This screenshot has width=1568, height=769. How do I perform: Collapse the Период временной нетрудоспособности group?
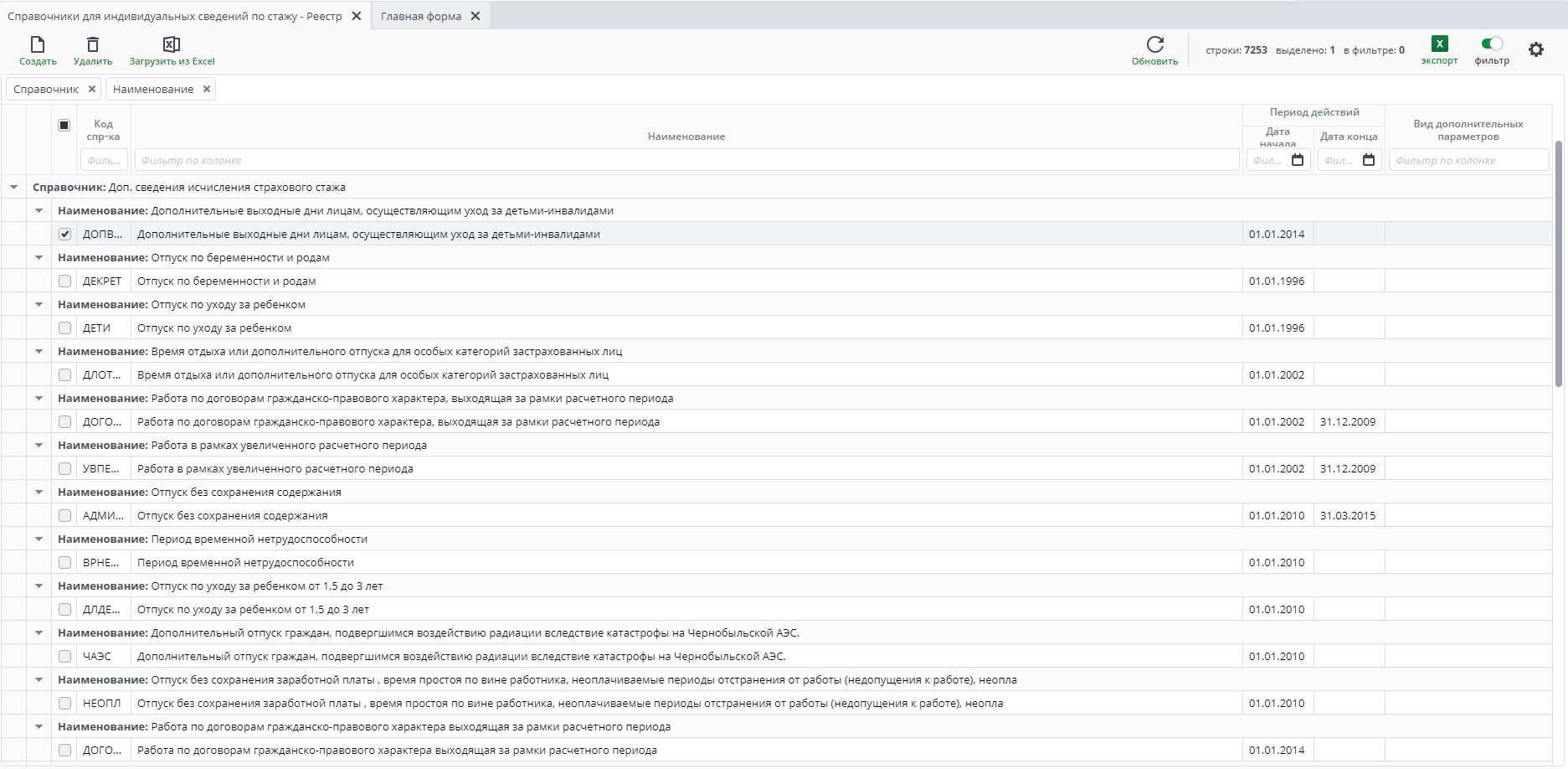tap(39, 539)
